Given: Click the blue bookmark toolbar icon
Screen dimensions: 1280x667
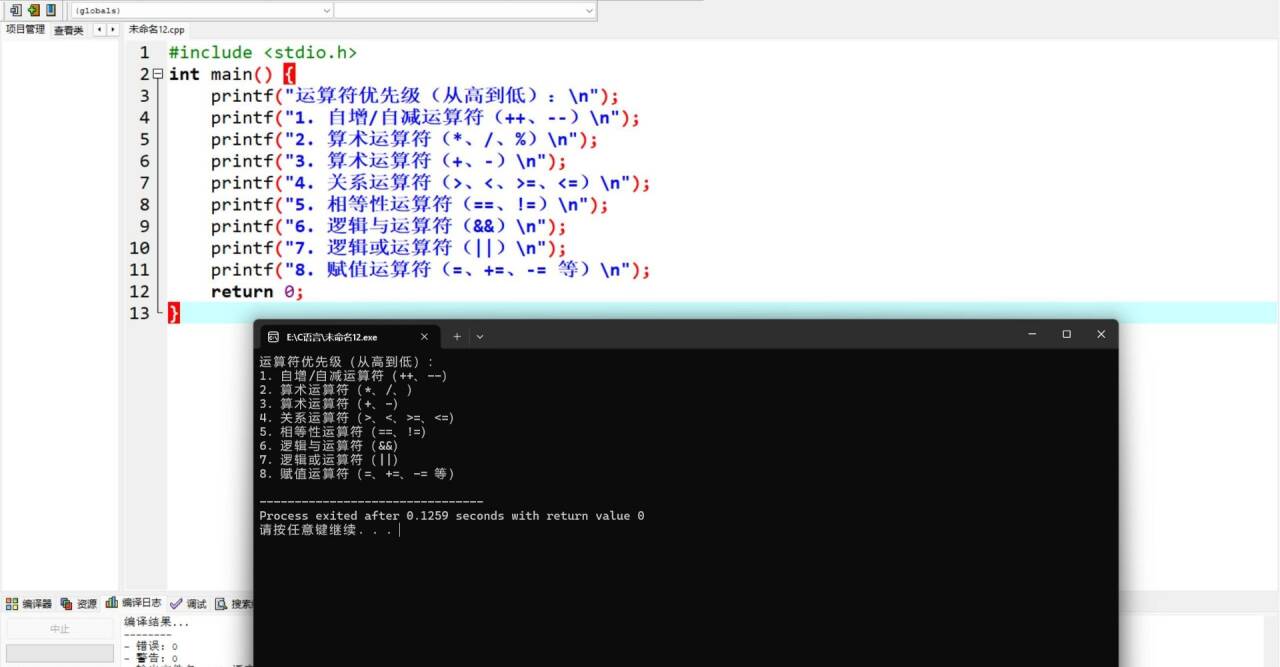Looking at the screenshot, I should 51,10.
